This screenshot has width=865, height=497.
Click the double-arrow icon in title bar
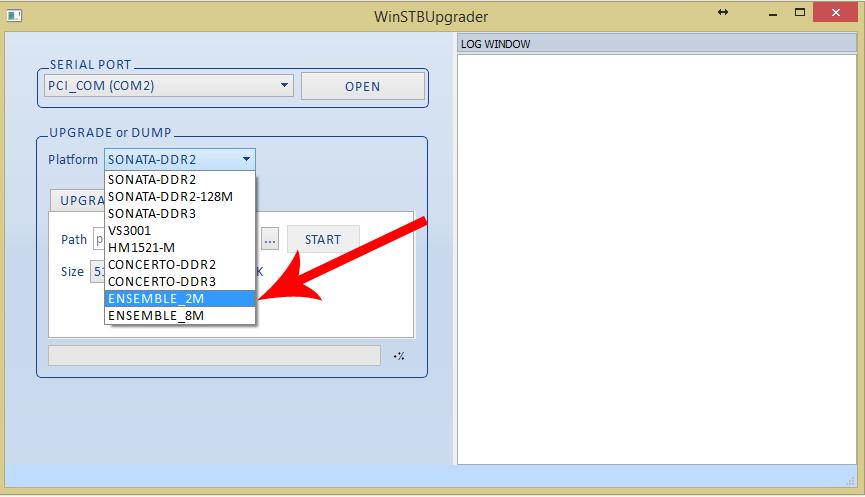coord(723,12)
